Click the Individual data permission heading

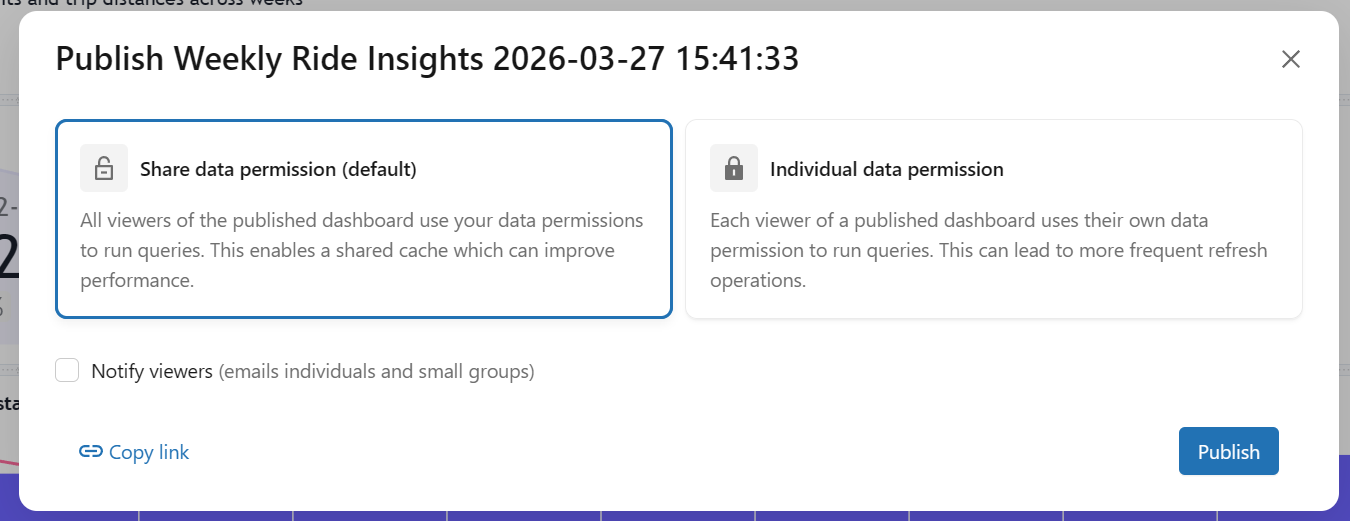pyautogui.click(x=887, y=169)
